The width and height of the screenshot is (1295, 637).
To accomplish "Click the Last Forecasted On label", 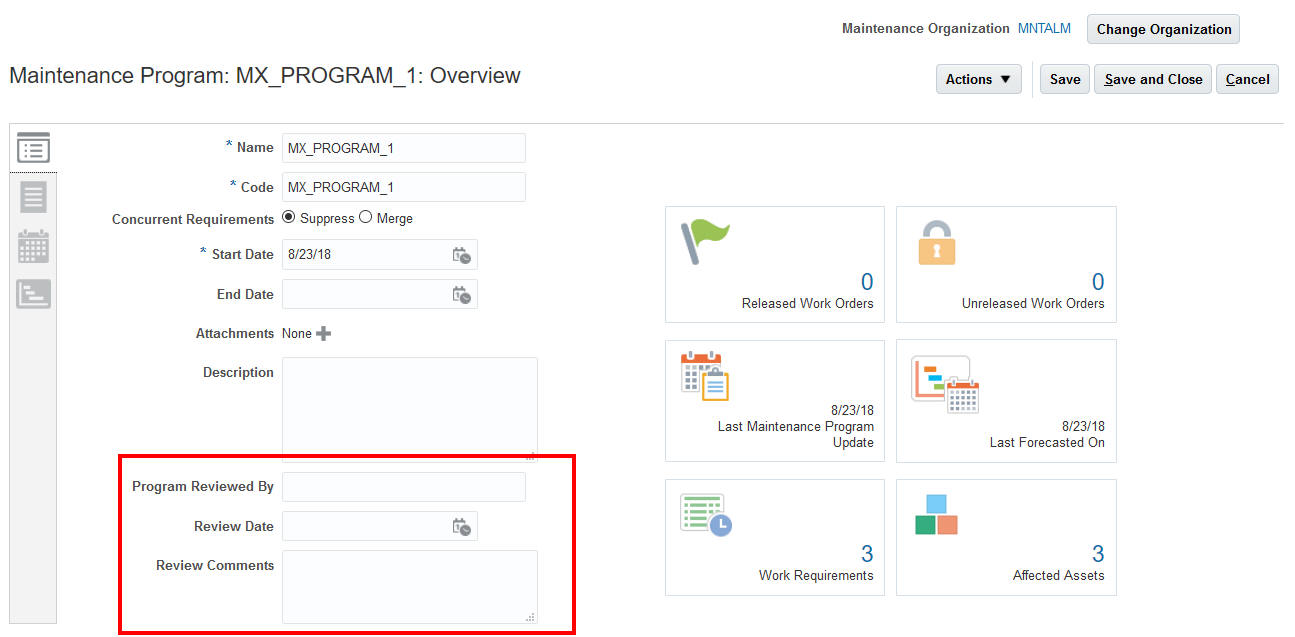I will tap(1047, 443).
